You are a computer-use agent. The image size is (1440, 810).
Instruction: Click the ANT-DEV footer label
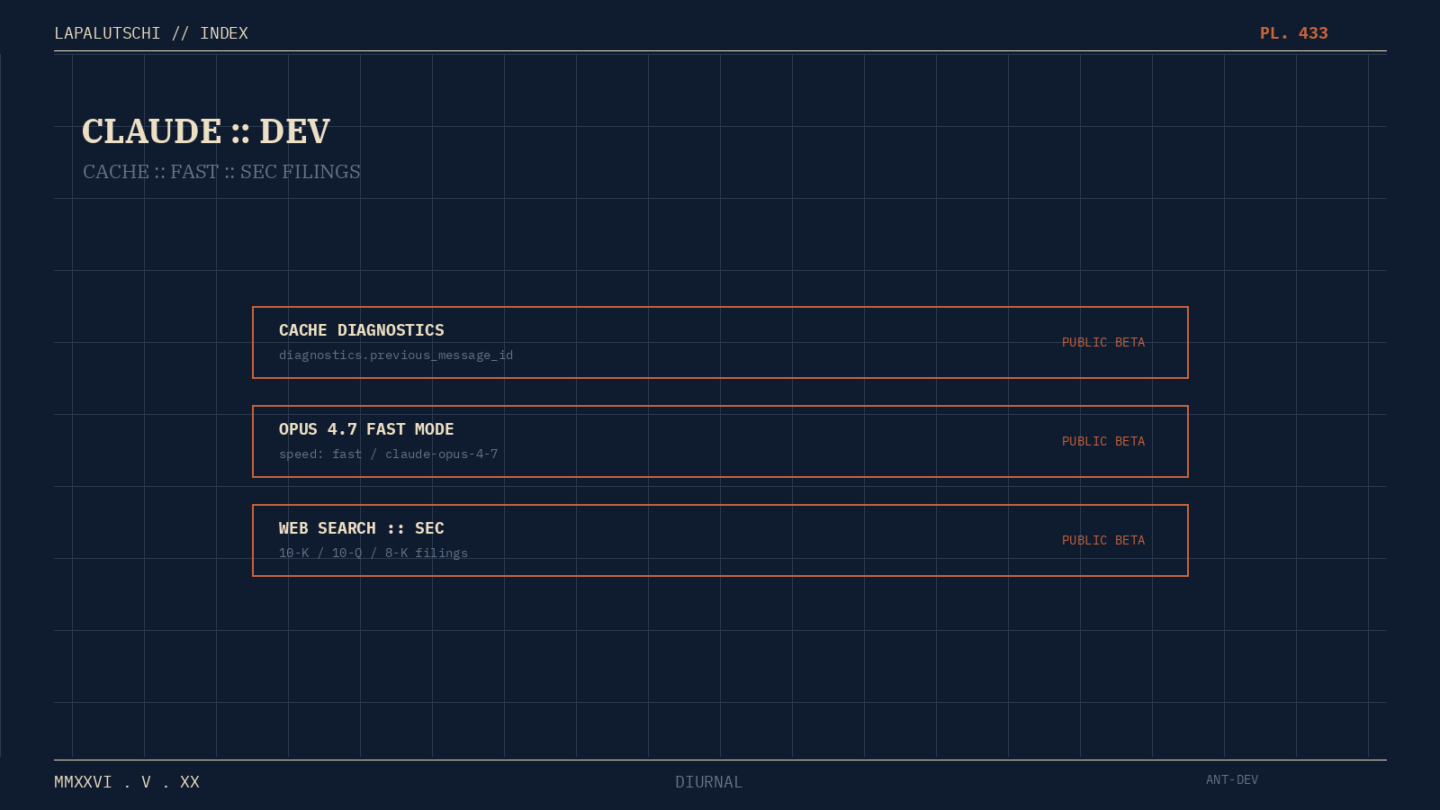[1232, 780]
